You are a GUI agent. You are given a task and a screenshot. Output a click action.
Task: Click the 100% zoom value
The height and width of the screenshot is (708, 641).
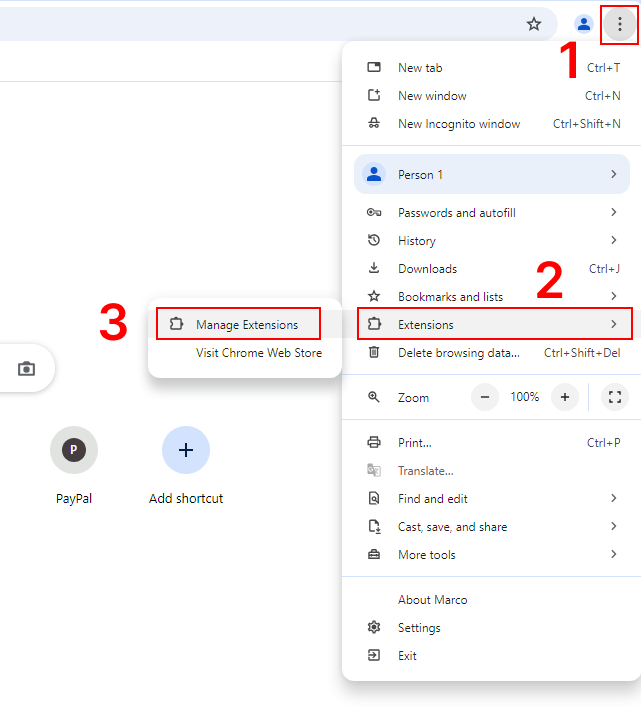click(525, 396)
